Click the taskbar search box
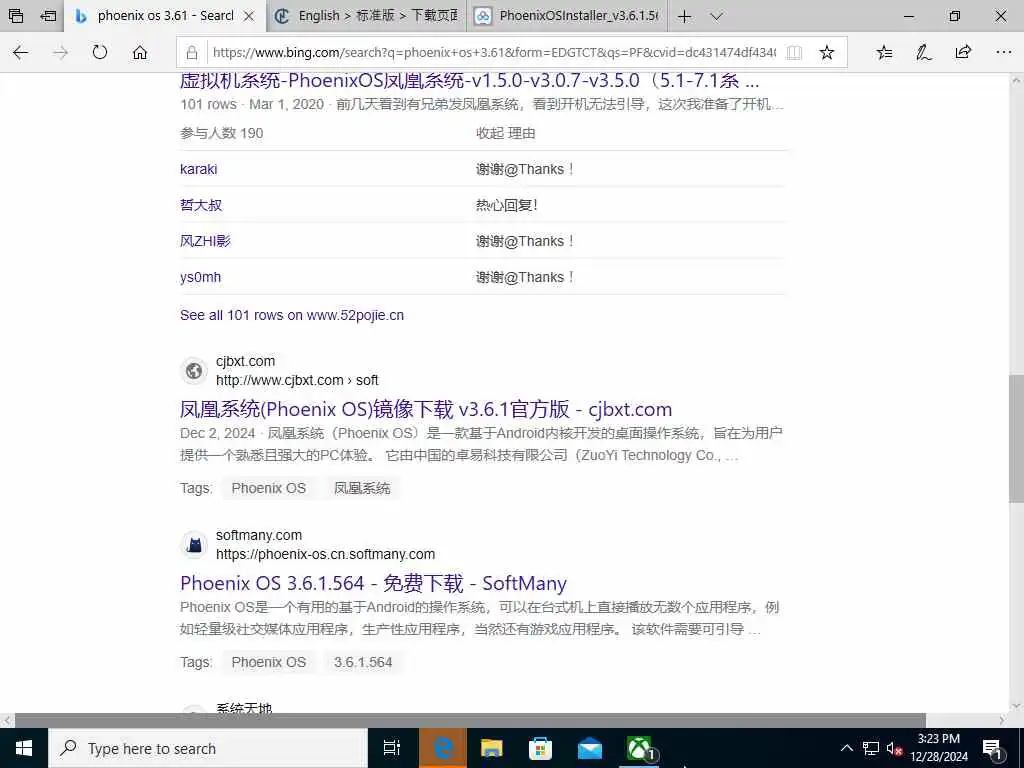Image resolution: width=1024 pixels, height=768 pixels. click(x=208, y=748)
